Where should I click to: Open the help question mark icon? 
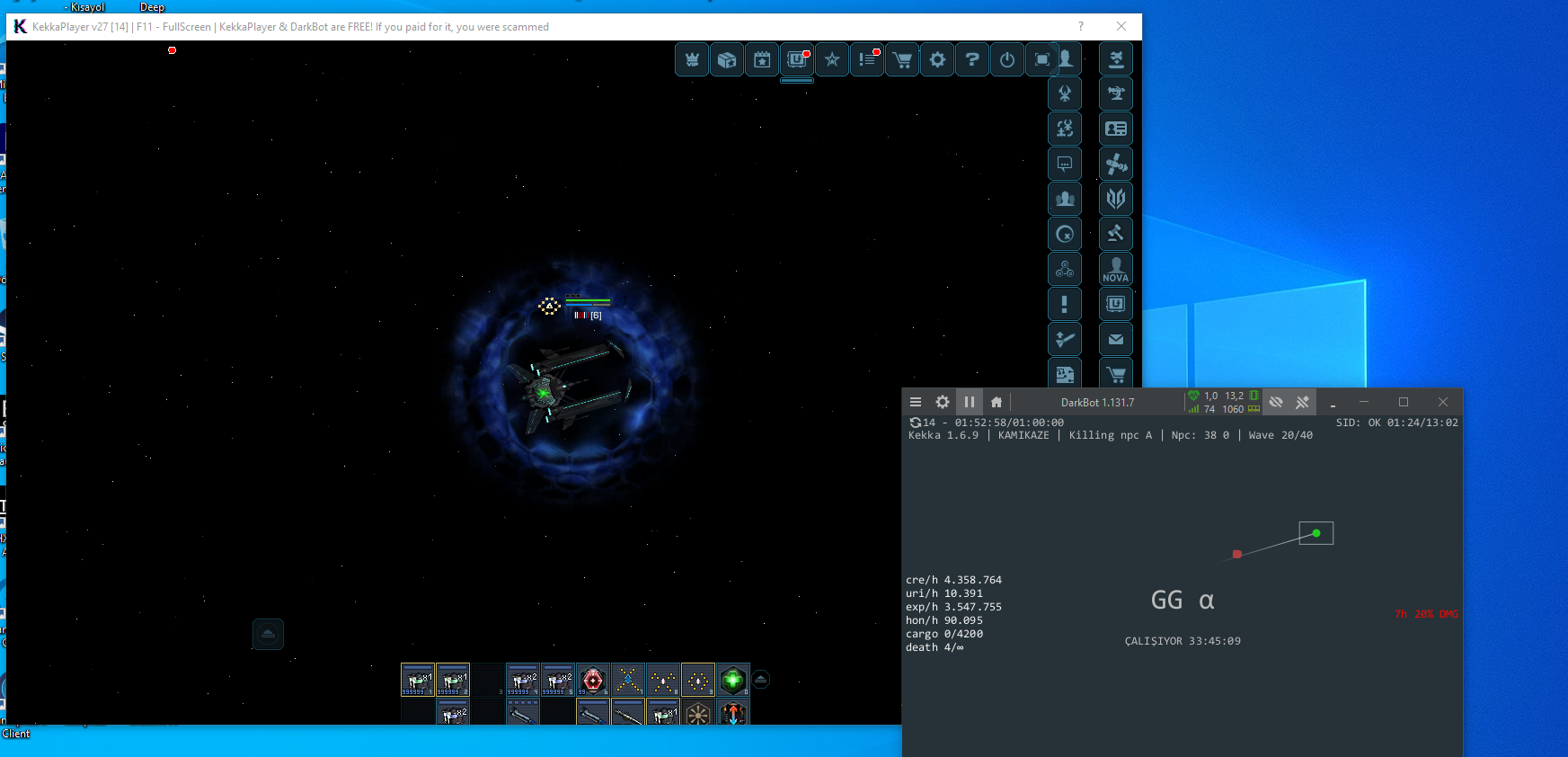(972, 59)
